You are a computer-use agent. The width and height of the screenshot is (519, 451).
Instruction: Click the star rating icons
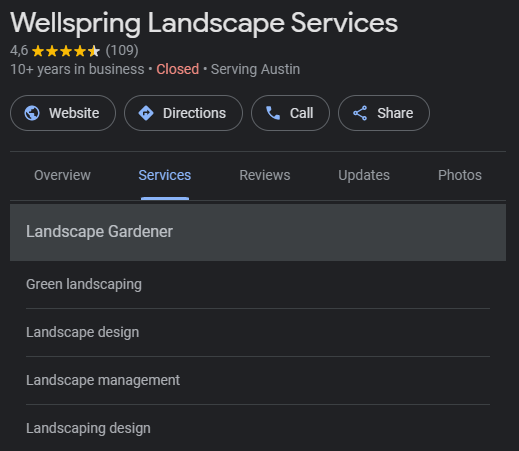pyautogui.click(x=66, y=51)
